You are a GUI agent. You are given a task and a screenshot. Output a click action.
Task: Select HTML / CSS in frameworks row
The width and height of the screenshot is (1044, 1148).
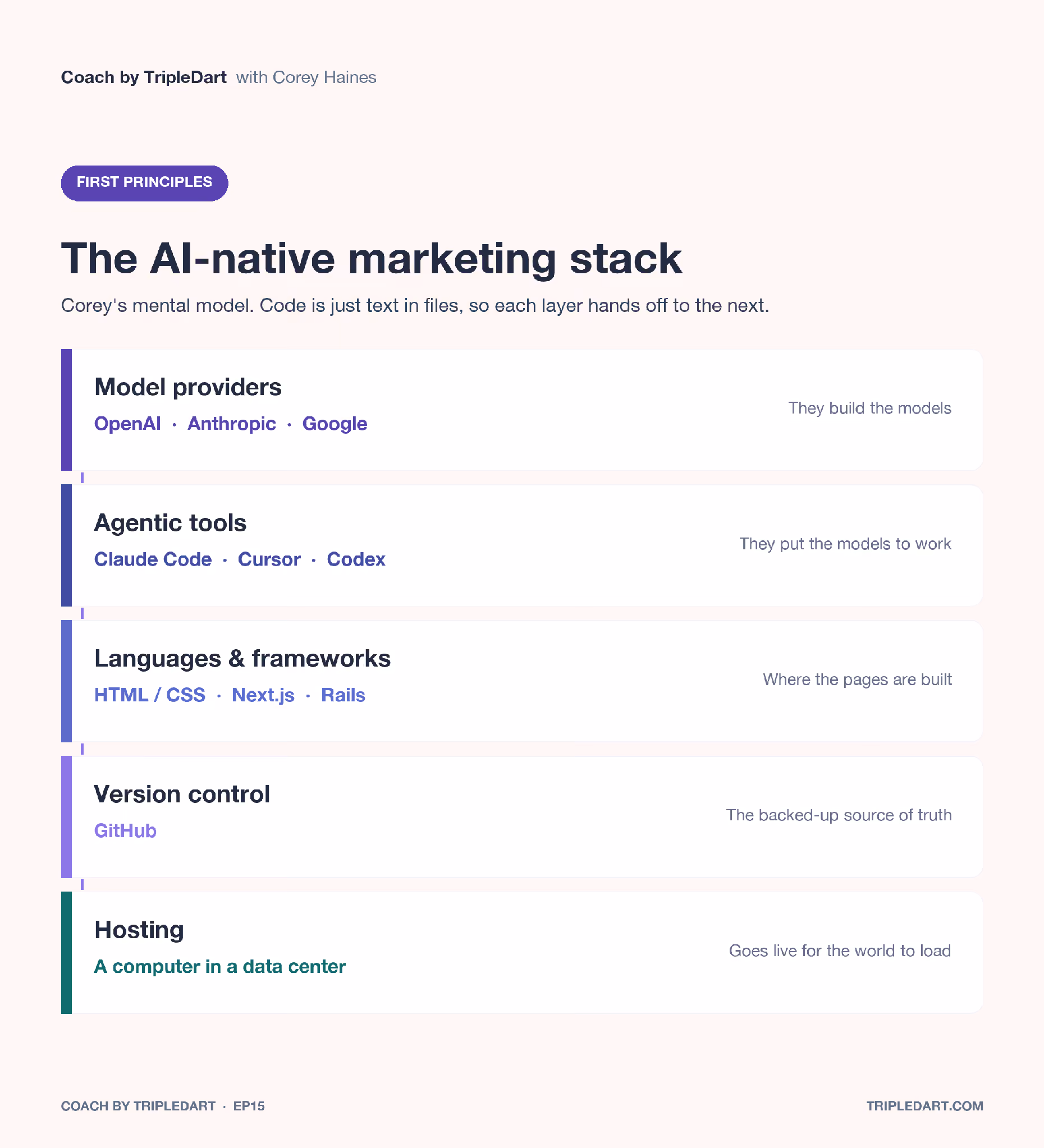point(149,694)
